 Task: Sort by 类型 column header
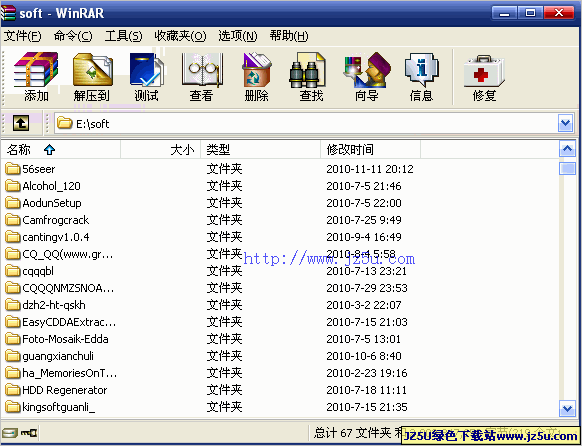click(261, 150)
